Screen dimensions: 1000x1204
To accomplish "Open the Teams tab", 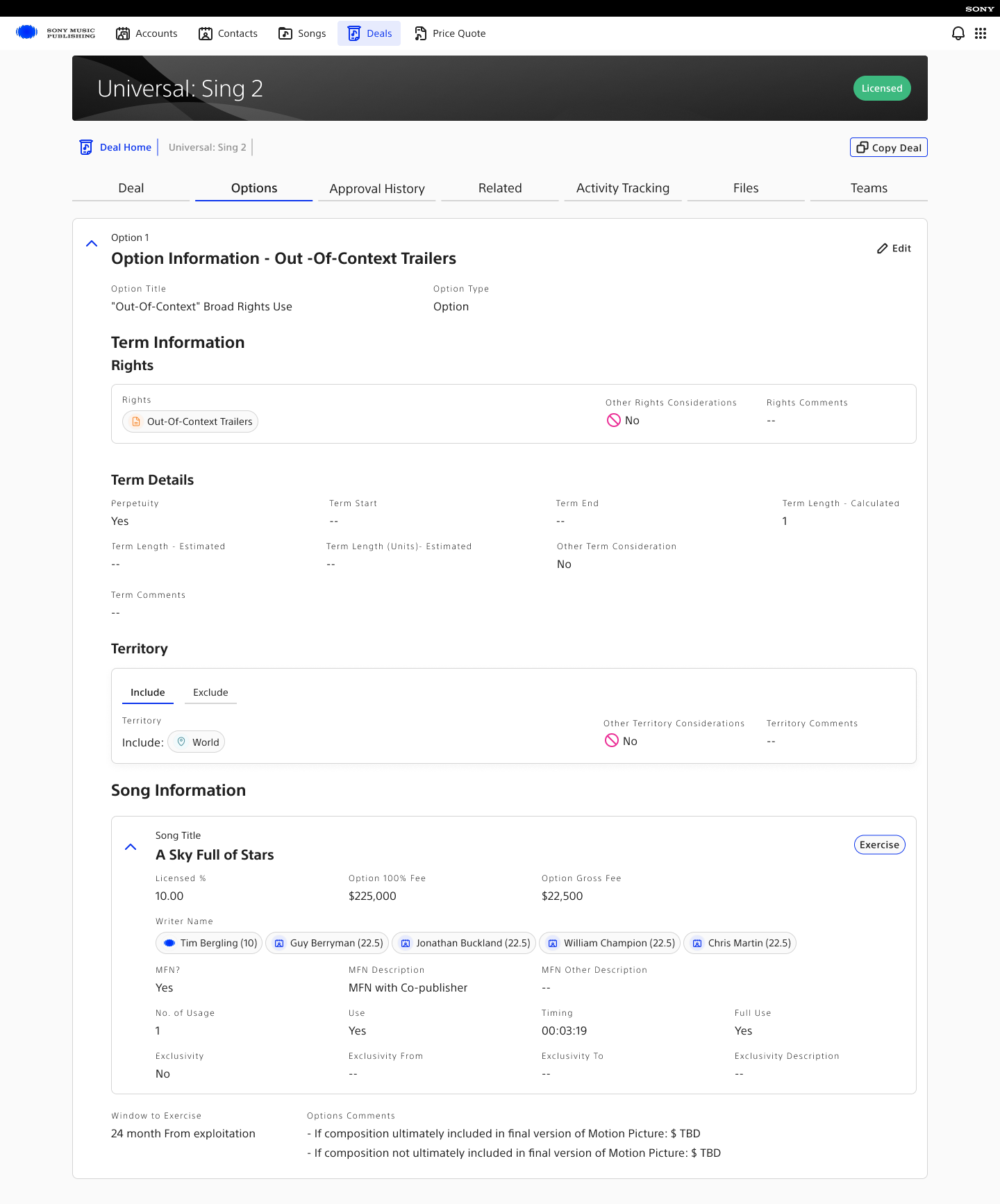I will (869, 188).
